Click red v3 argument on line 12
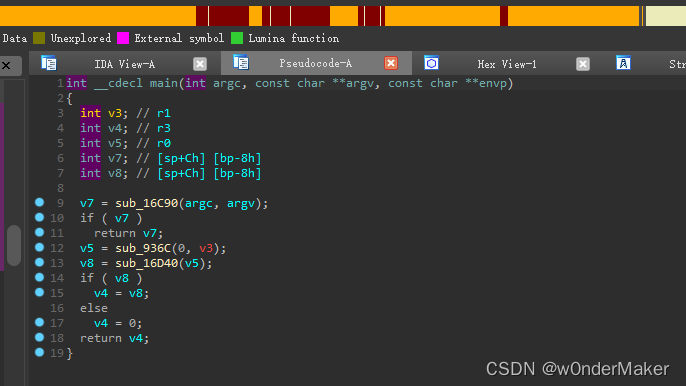The image size is (686, 386). (x=206, y=248)
